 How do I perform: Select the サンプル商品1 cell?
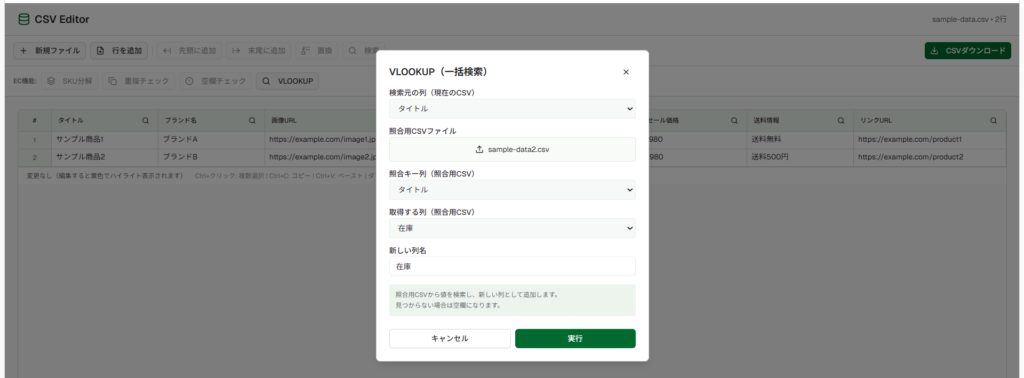click(x=104, y=140)
